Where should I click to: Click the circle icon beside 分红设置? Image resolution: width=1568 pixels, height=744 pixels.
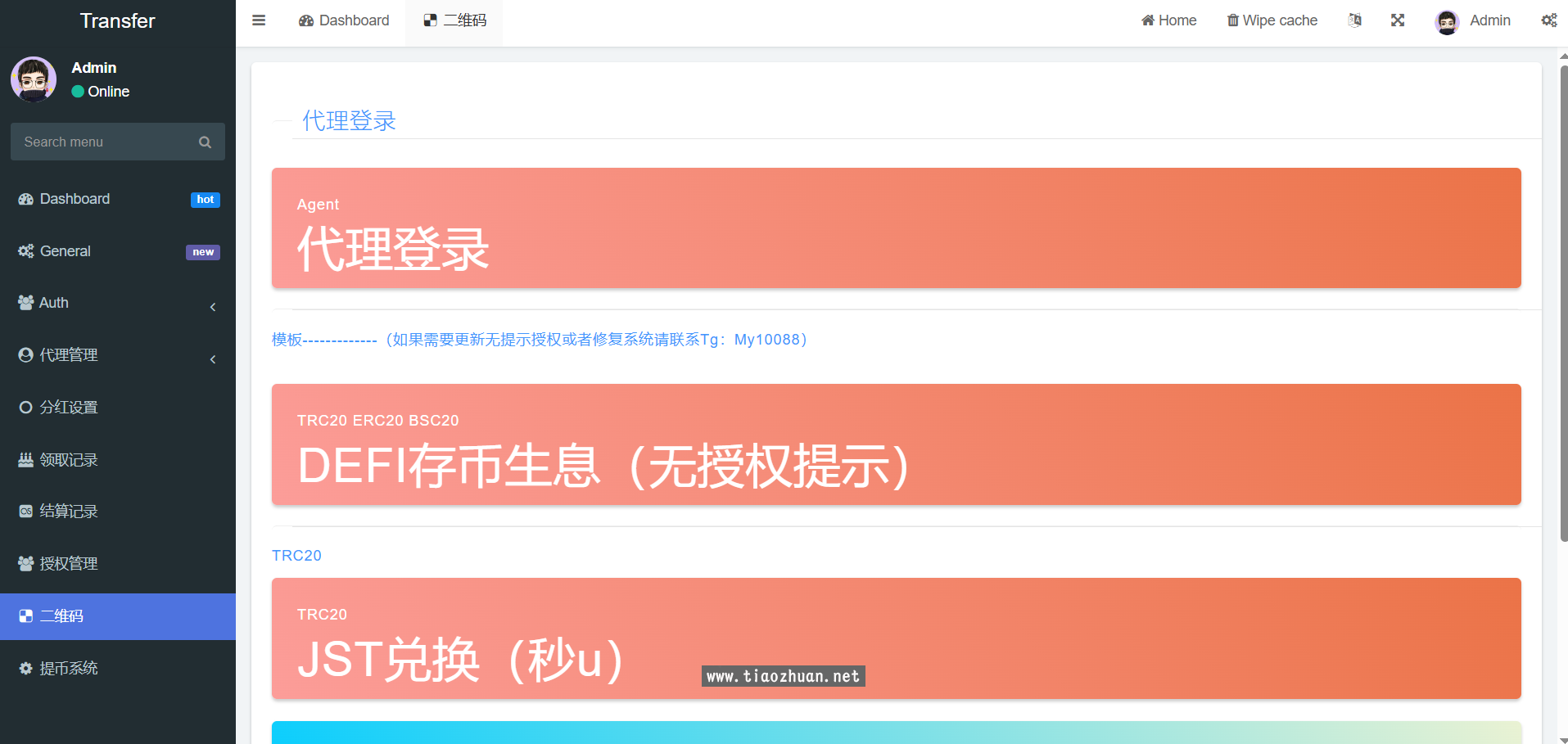(26, 407)
